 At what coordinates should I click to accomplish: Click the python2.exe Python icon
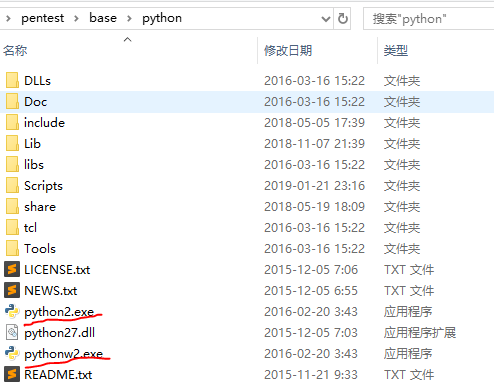click(x=12, y=311)
